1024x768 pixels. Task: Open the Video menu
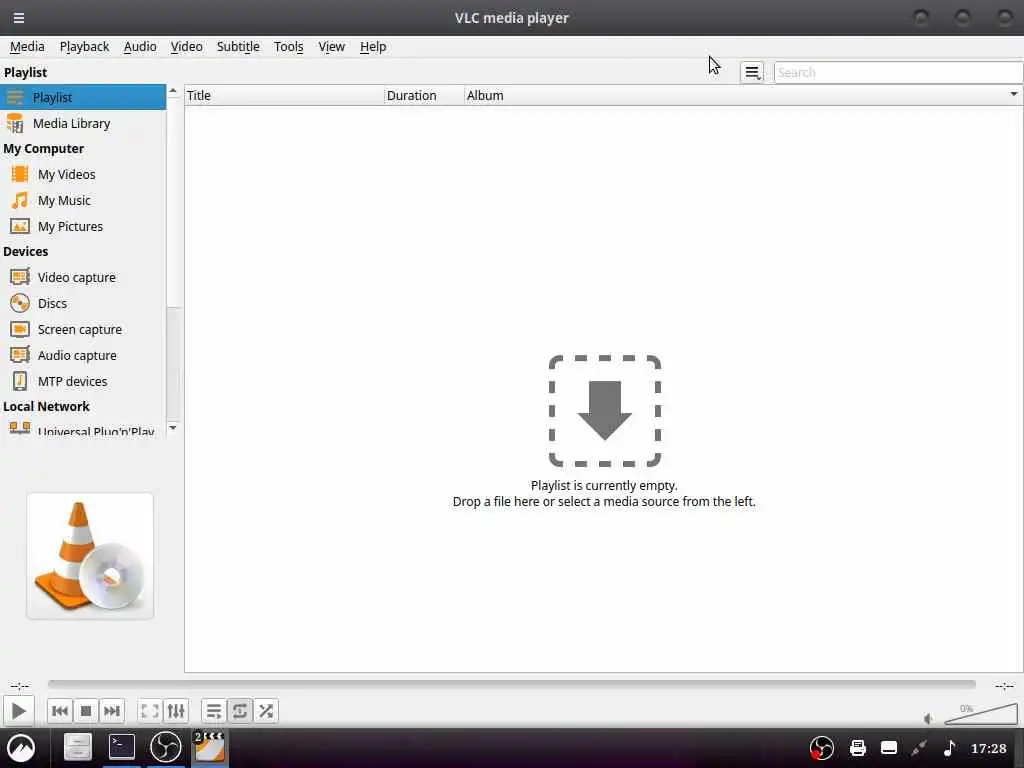pos(186,46)
